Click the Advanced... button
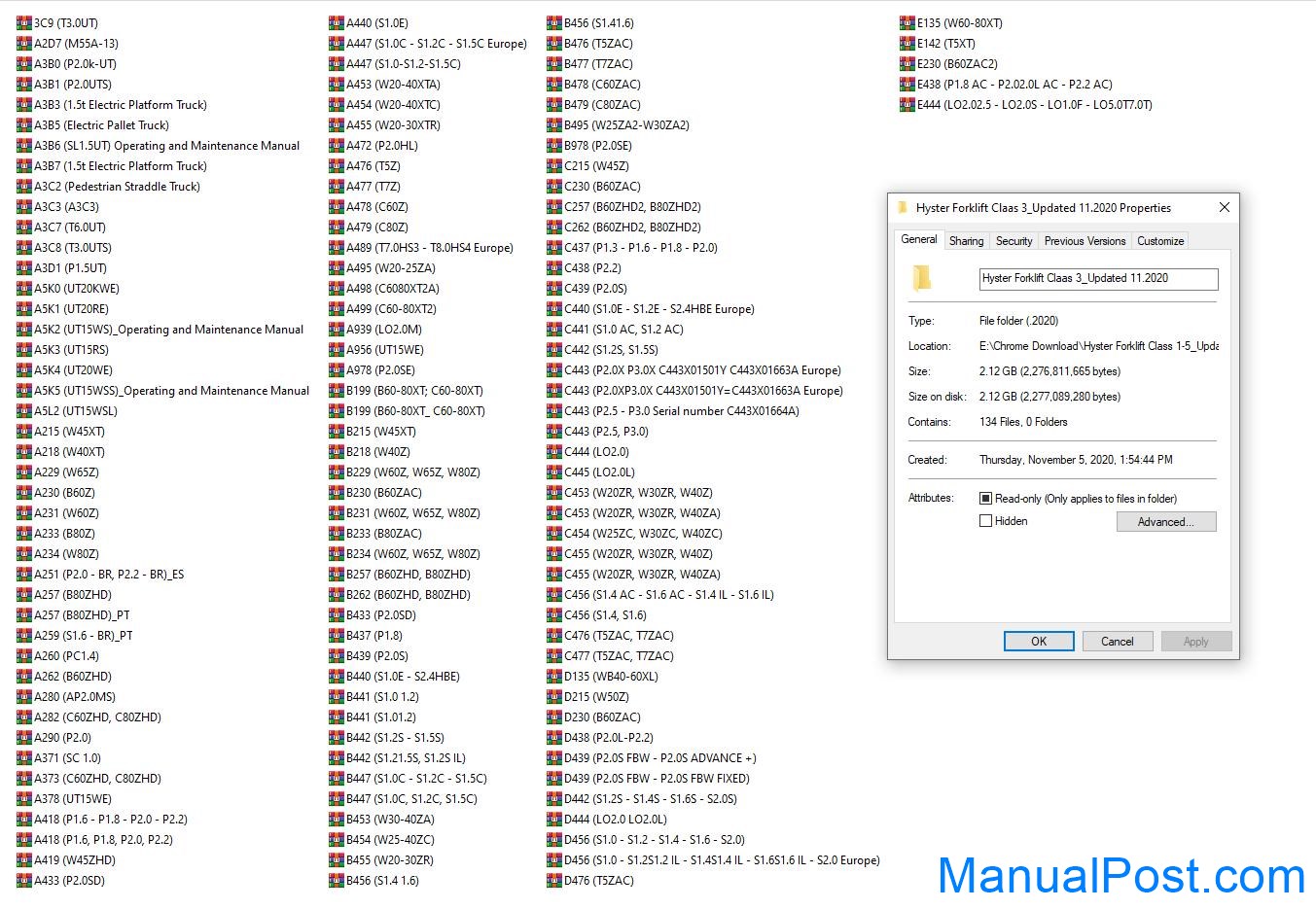1316x909 pixels. tap(1166, 522)
